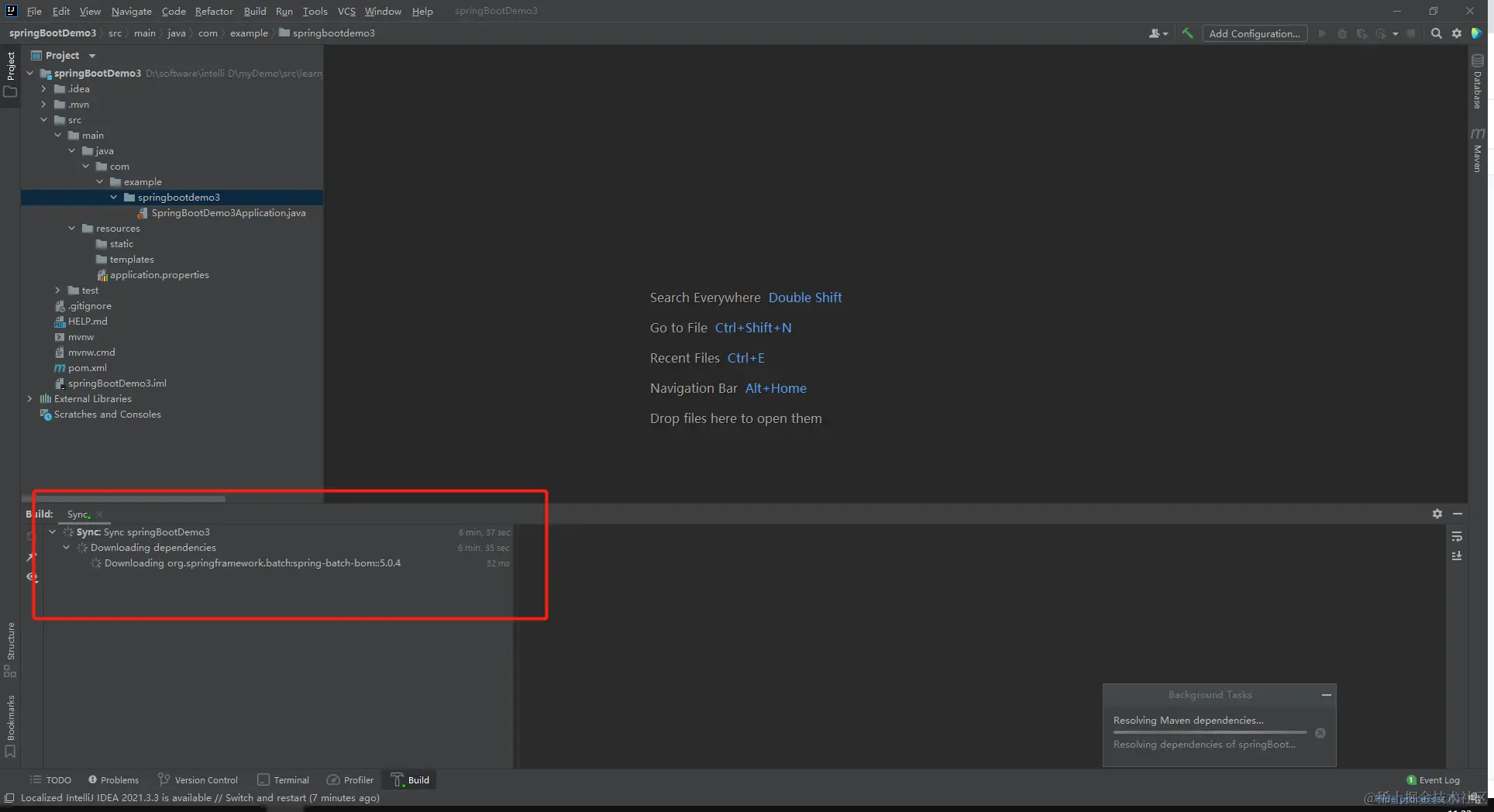1494x812 pixels.
Task: Cancel the Resolving Maven dependencies task
Action: click(x=1320, y=733)
